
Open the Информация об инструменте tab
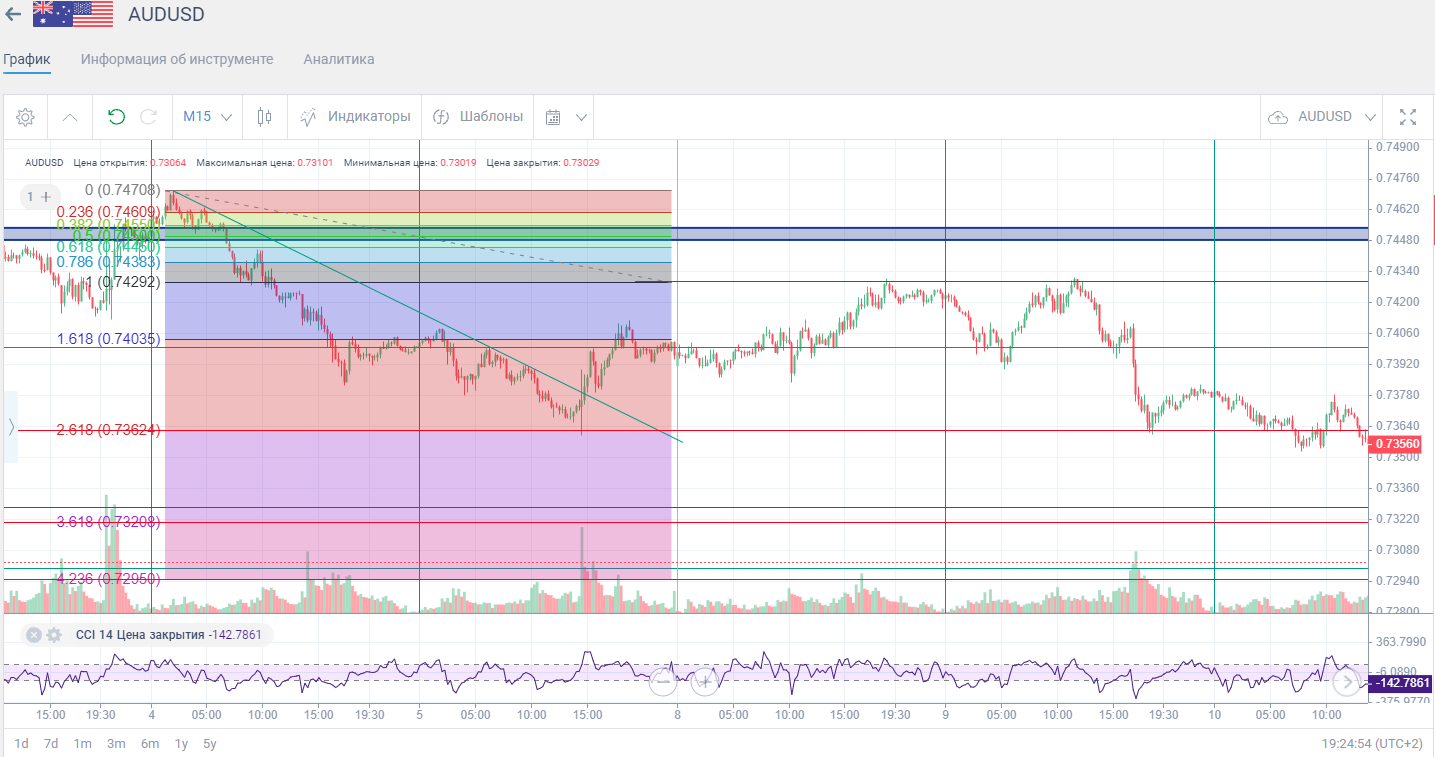(177, 60)
